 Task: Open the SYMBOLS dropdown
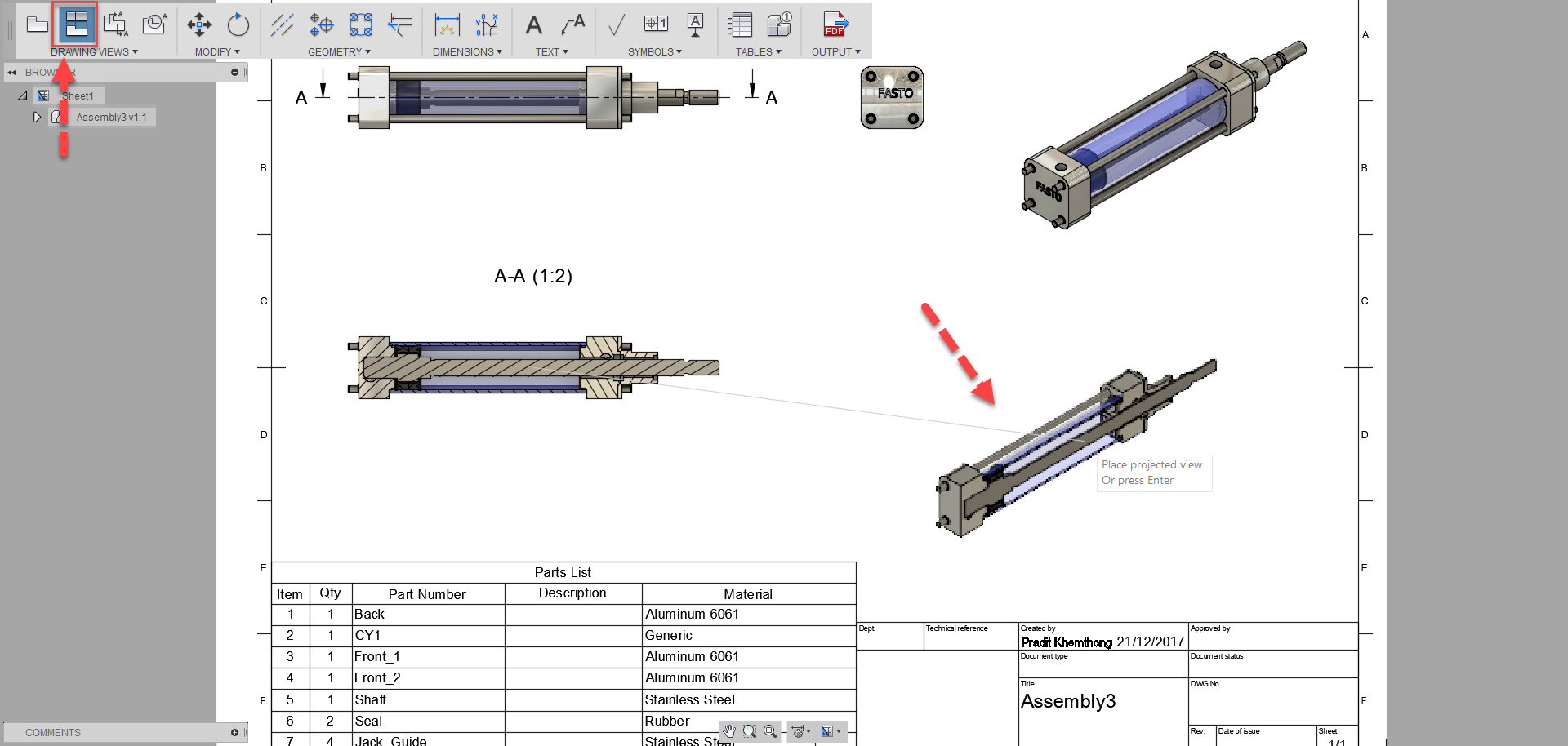[653, 51]
